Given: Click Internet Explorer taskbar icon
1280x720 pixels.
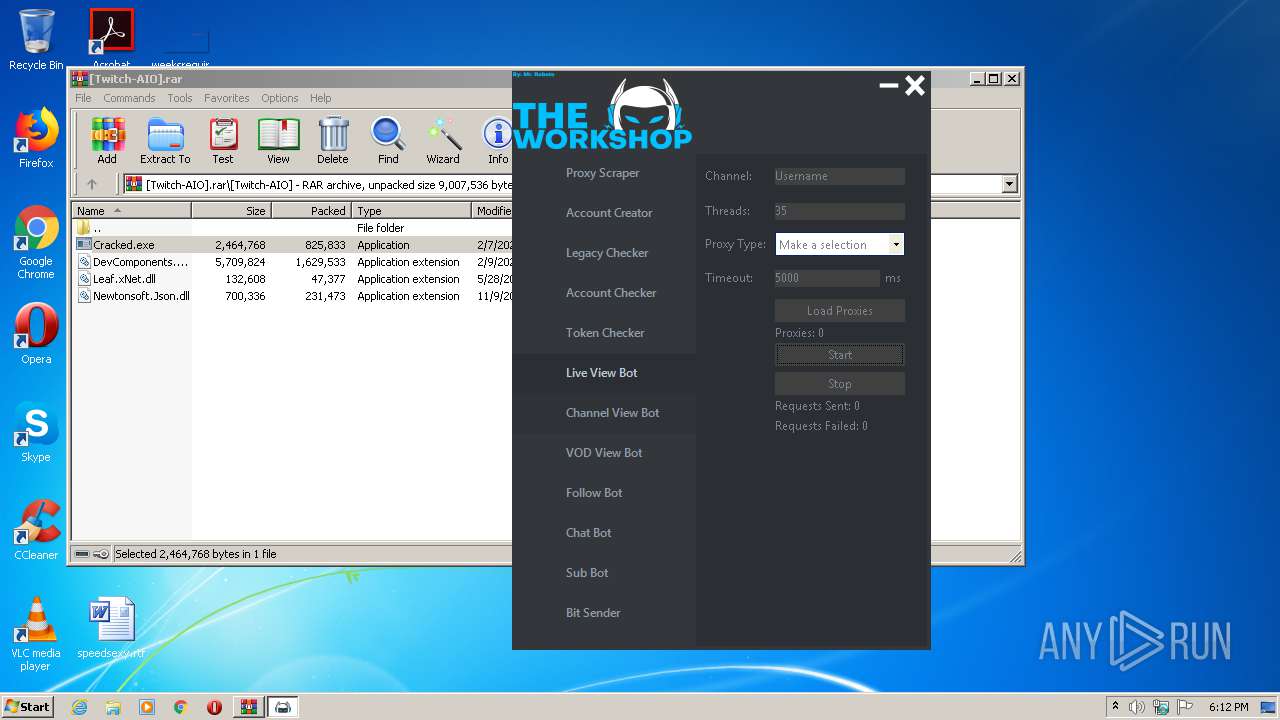Looking at the screenshot, I should [x=79, y=707].
